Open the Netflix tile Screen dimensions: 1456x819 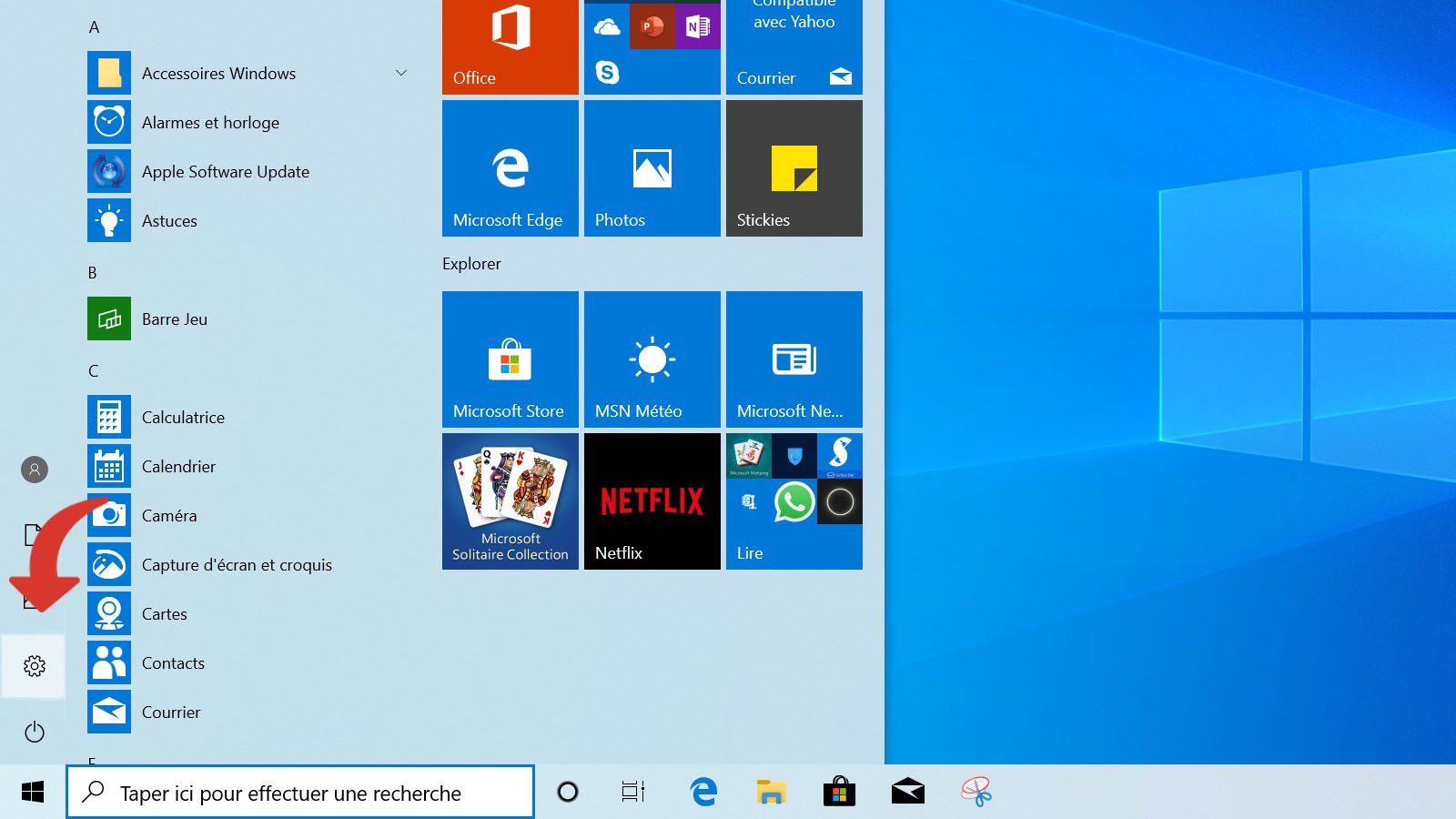652,501
